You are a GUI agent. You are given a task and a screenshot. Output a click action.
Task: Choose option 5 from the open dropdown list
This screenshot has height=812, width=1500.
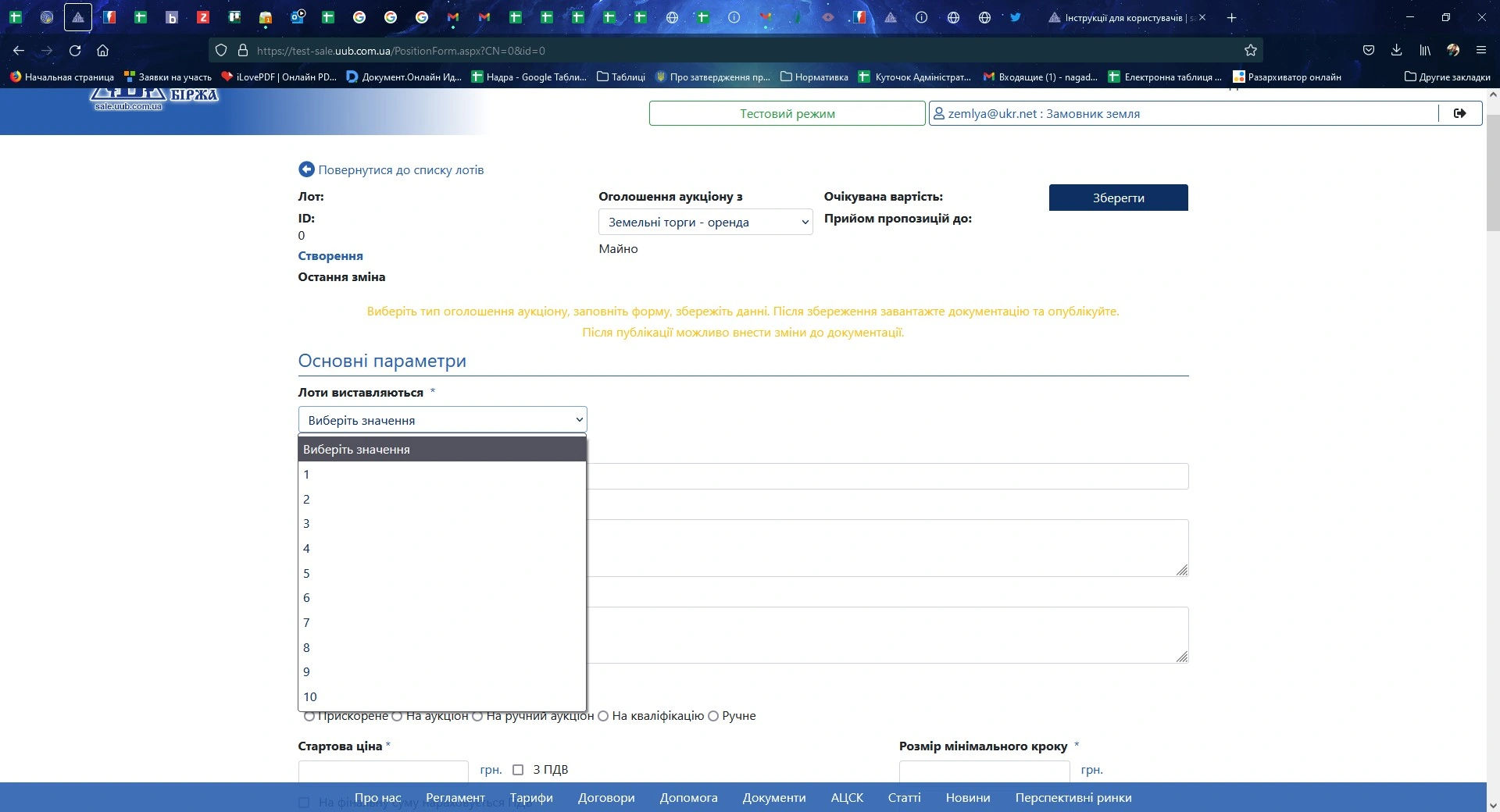point(307,573)
